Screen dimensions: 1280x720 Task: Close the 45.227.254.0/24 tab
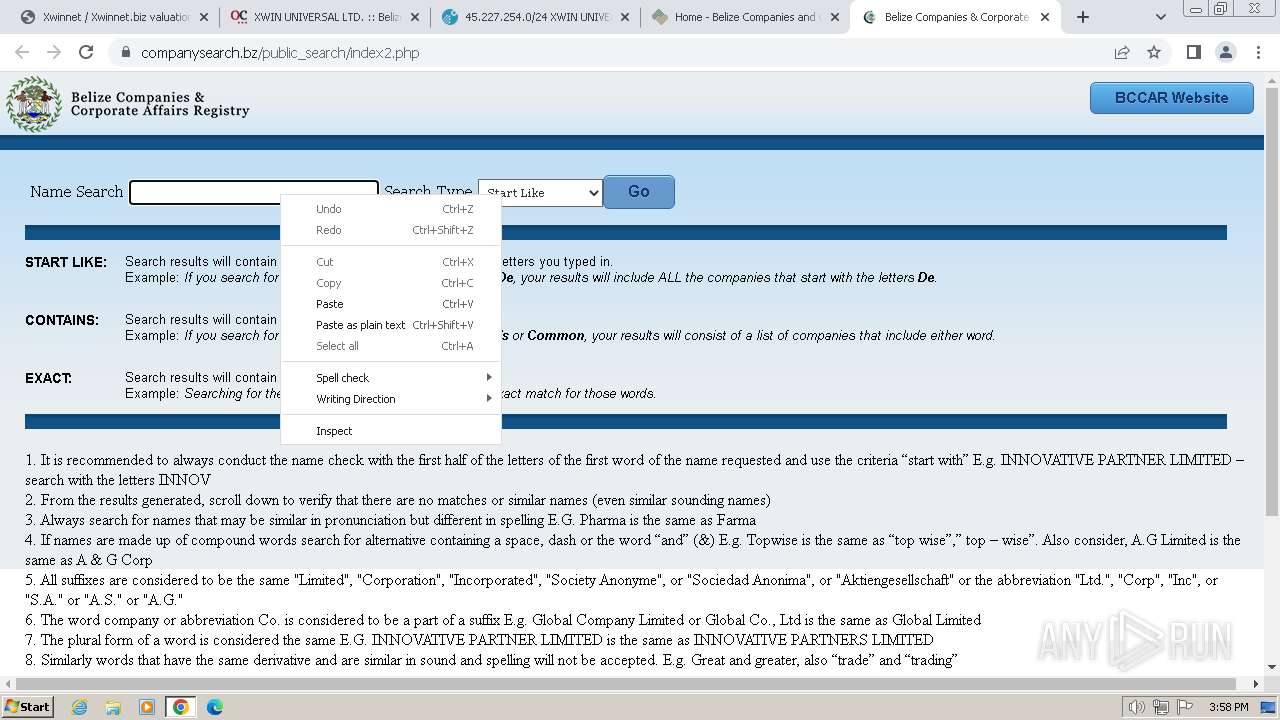pyautogui.click(x=625, y=17)
